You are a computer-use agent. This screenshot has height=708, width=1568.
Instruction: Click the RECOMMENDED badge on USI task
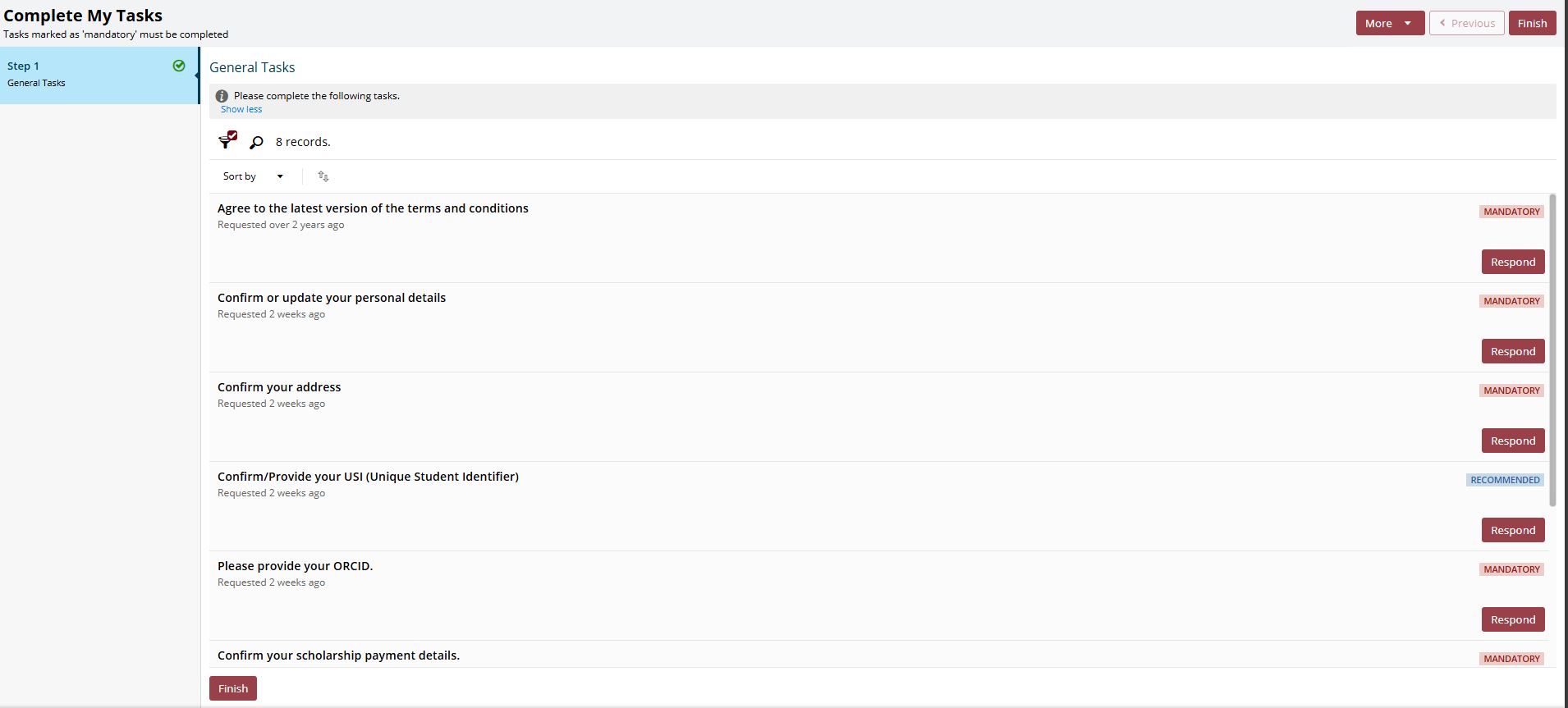coord(1505,480)
